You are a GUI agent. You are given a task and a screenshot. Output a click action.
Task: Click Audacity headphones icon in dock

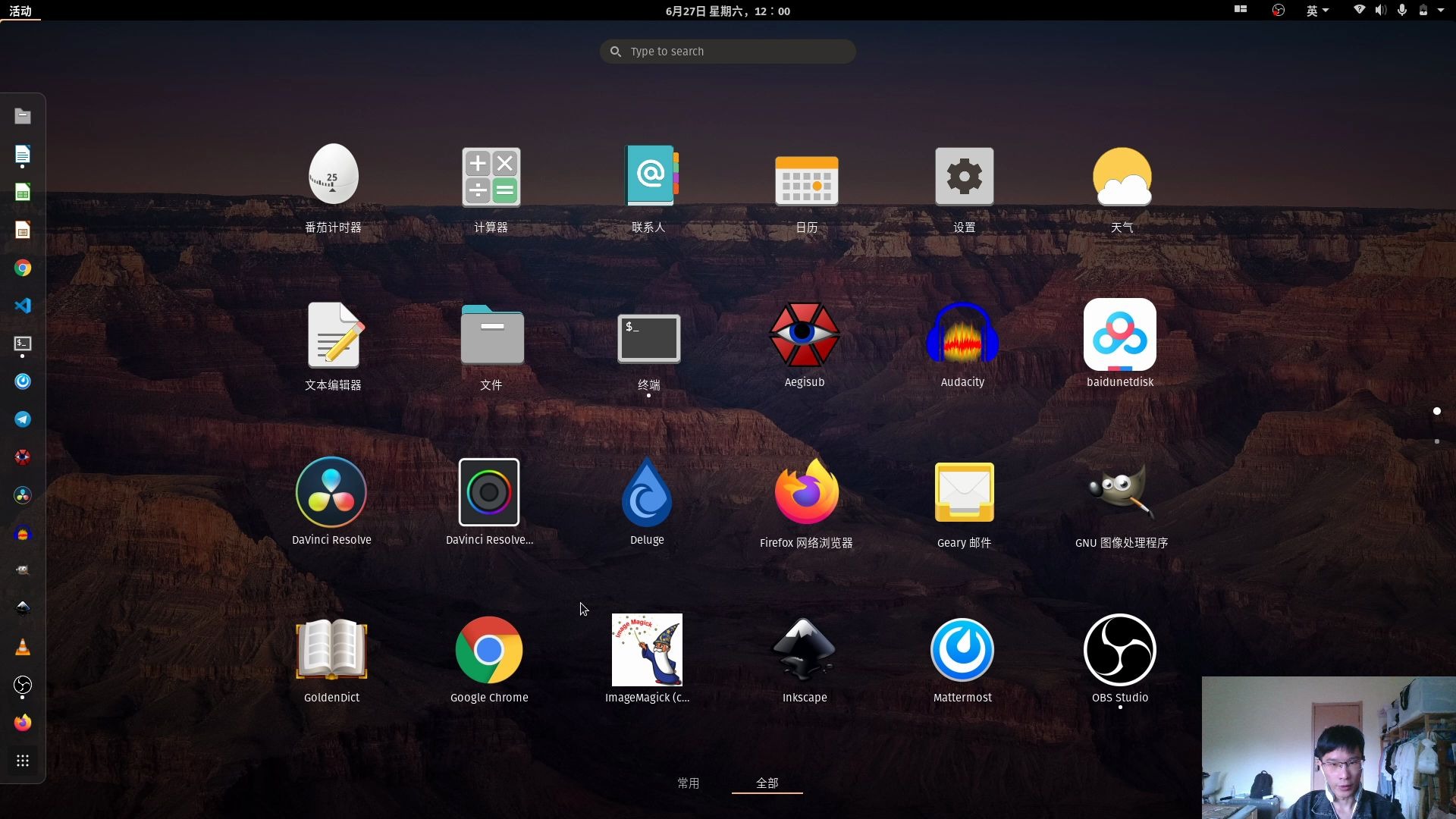click(23, 533)
